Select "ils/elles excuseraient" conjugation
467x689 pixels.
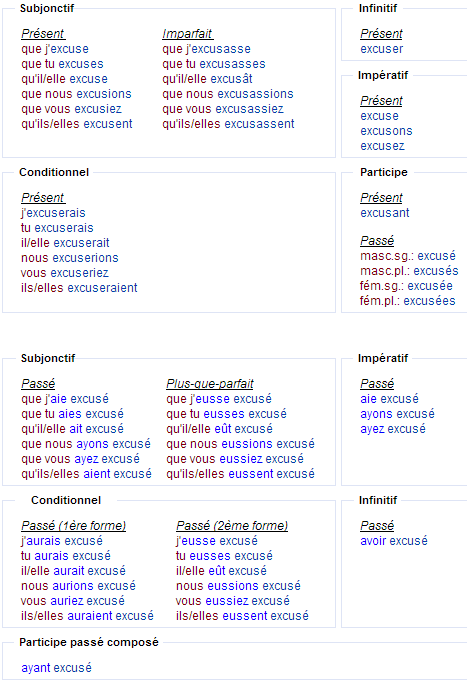pos(79,288)
